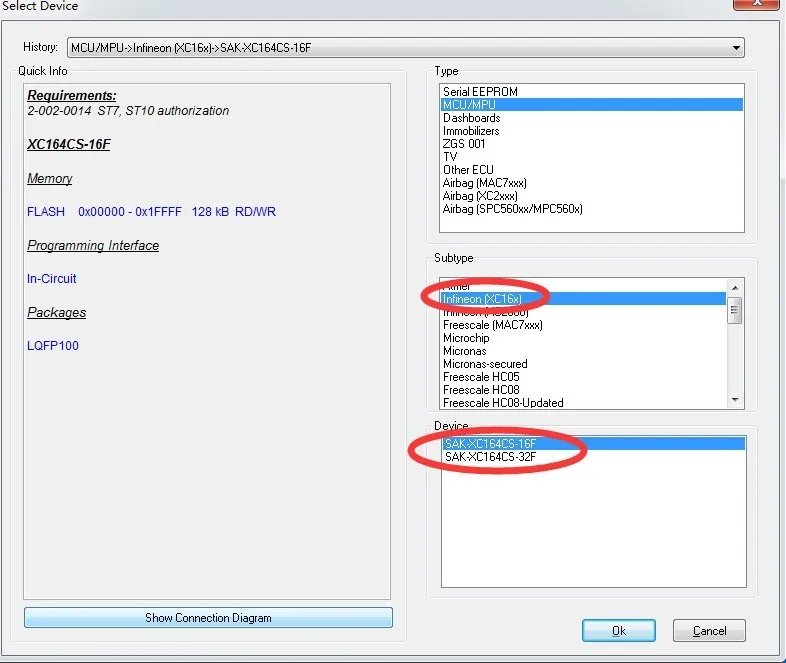Select Airbag (MAC7xxx) type

pyautogui.click(x=592, y=183)
